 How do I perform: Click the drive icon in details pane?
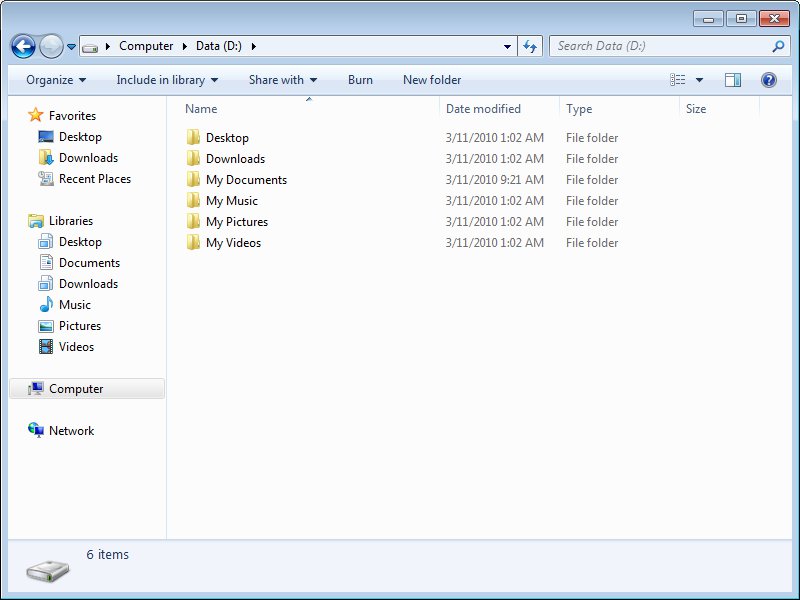pyautogui.click(x=47, y=571)
